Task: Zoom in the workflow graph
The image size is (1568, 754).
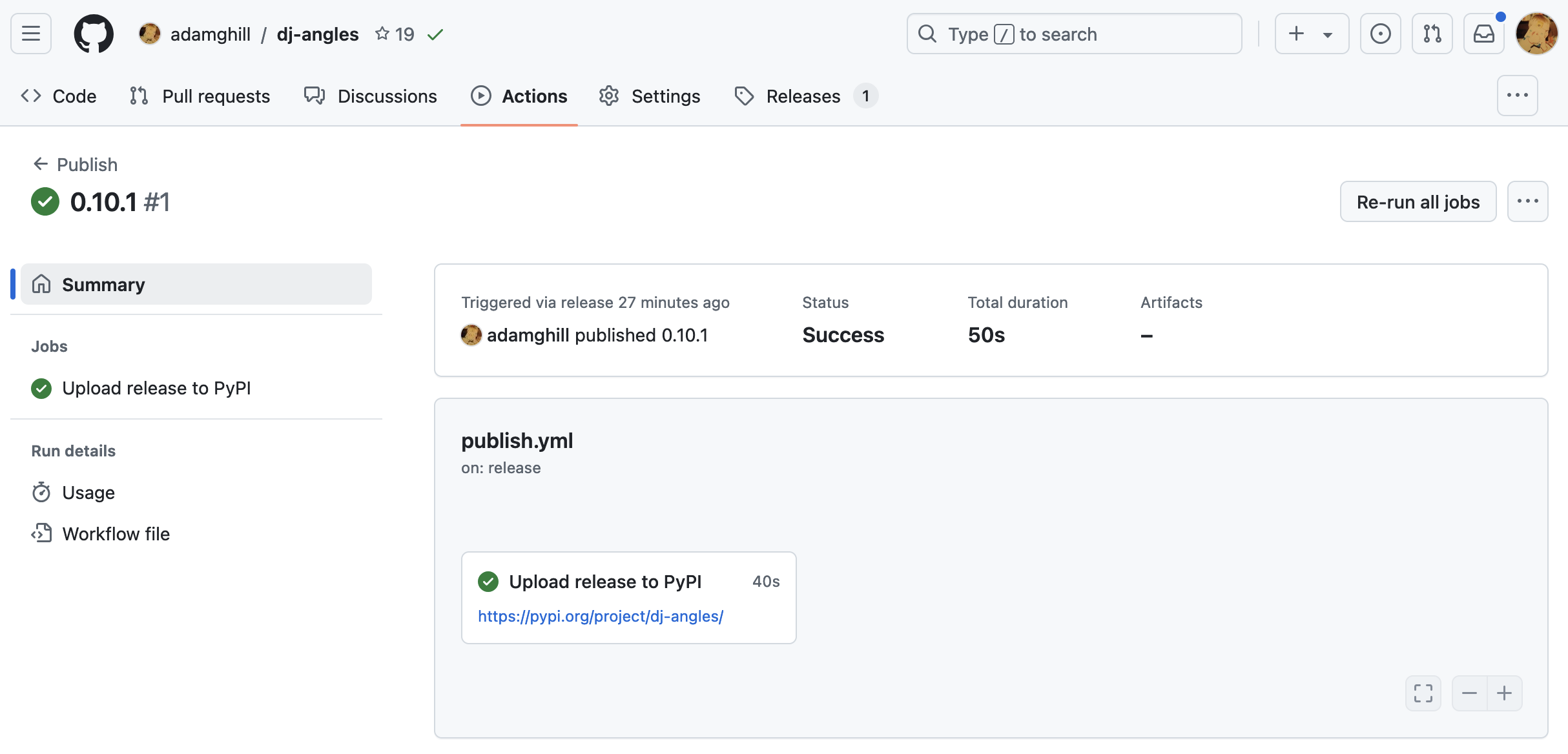Action: [1504, 693]
